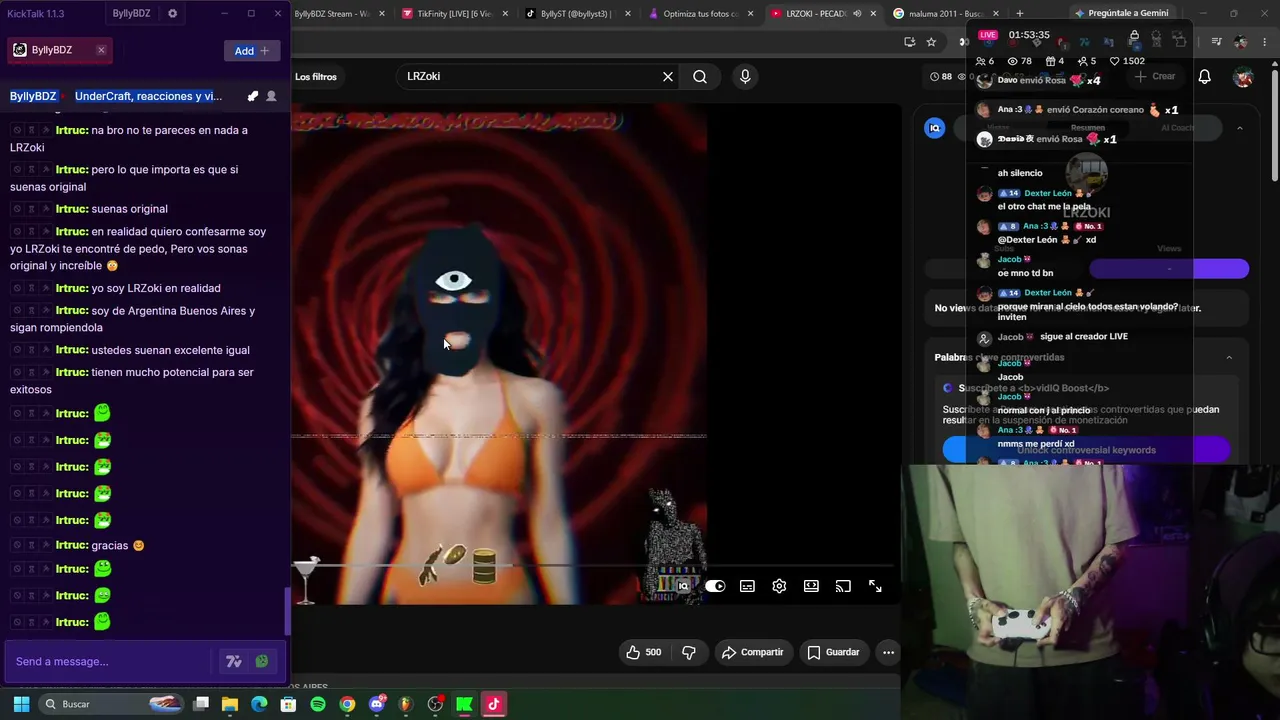Open FL Studio from the taskbar
This screenshot has width=1280, height=720.
pos(405,704)
